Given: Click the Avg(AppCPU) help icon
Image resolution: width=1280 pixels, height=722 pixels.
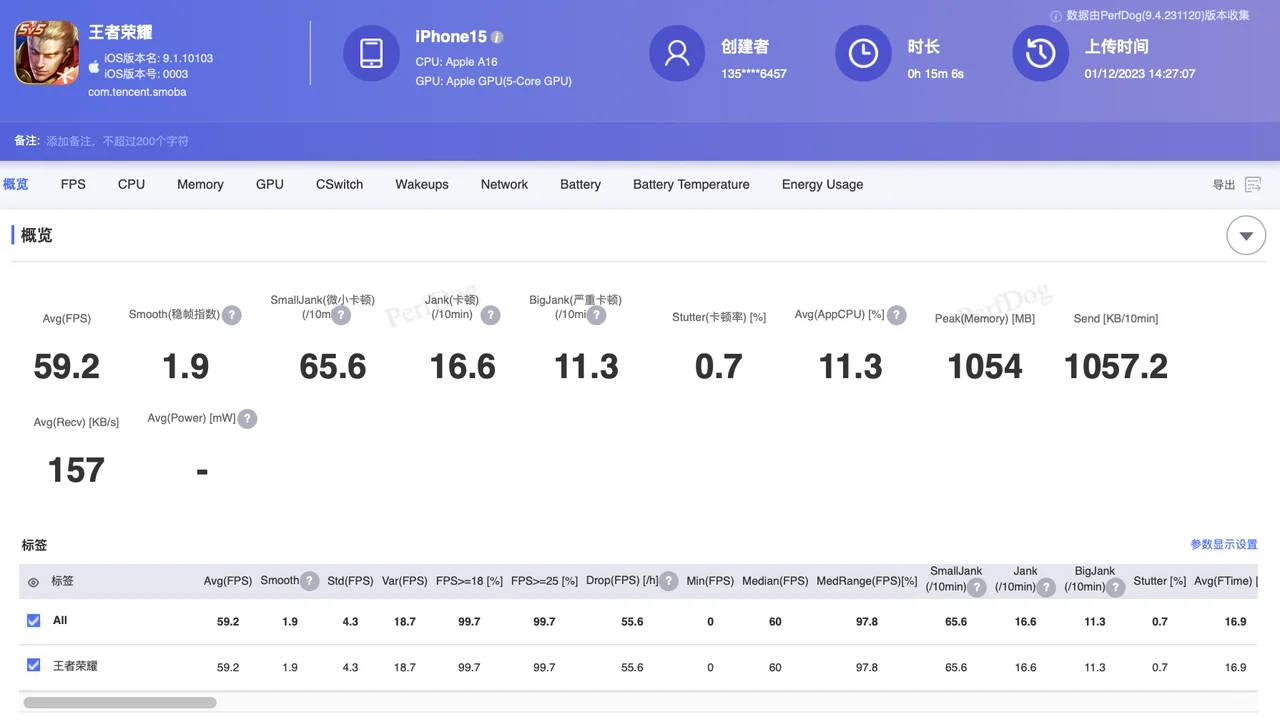Looking at the screenshot, I should (897, 315).
